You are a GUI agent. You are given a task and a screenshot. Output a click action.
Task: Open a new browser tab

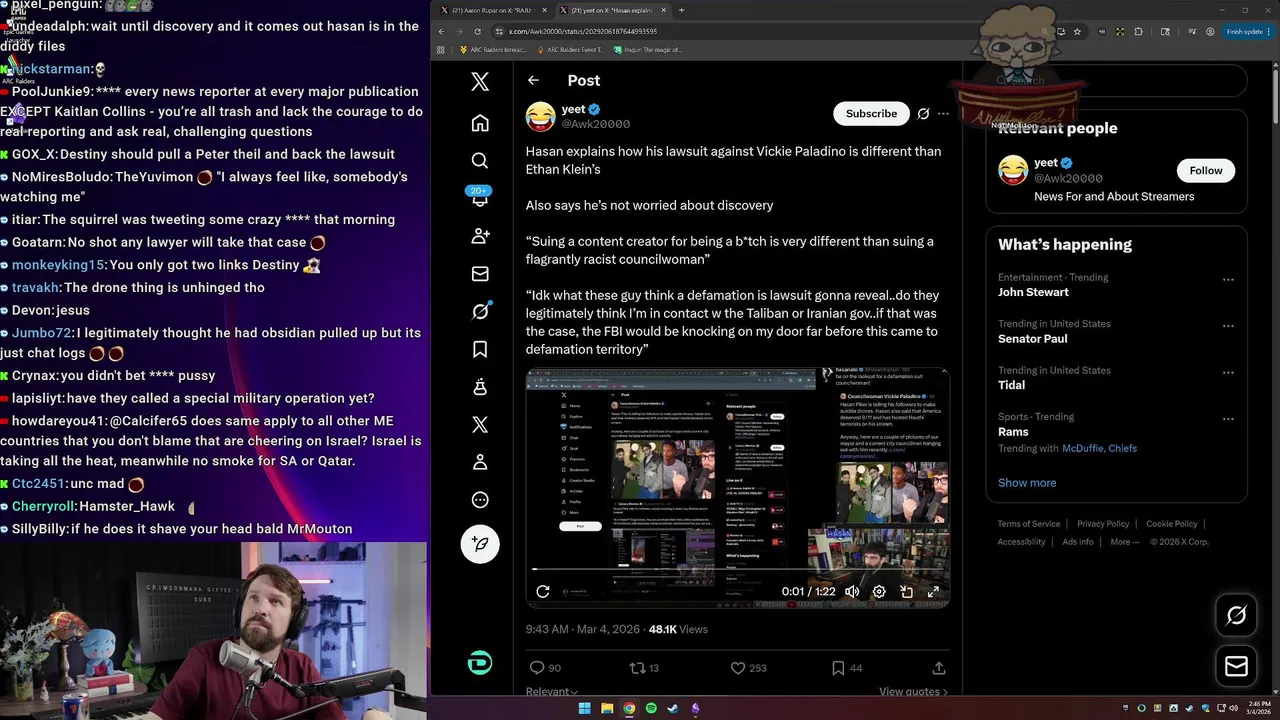(681, 10)
